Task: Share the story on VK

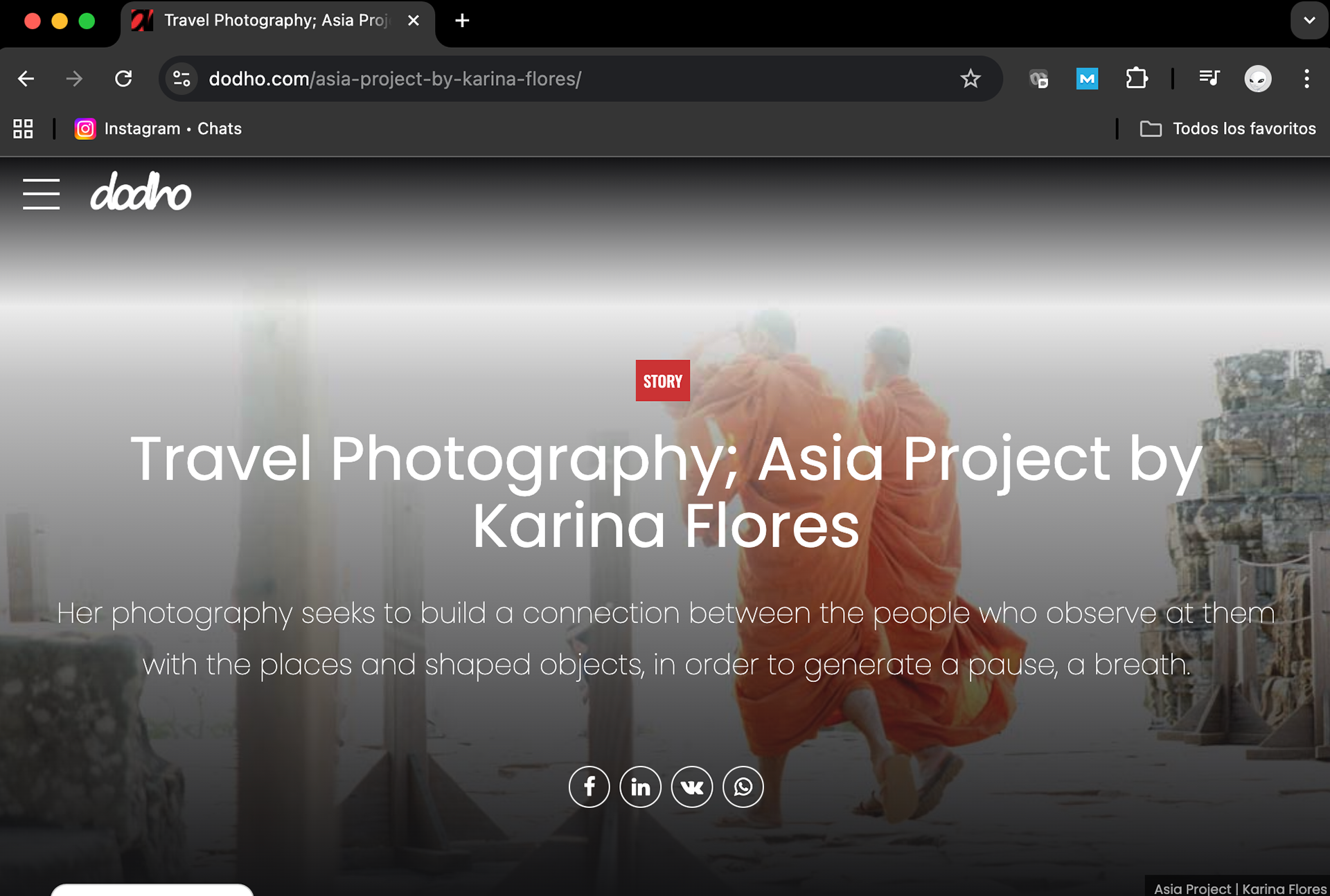Action: coord(691,787)
